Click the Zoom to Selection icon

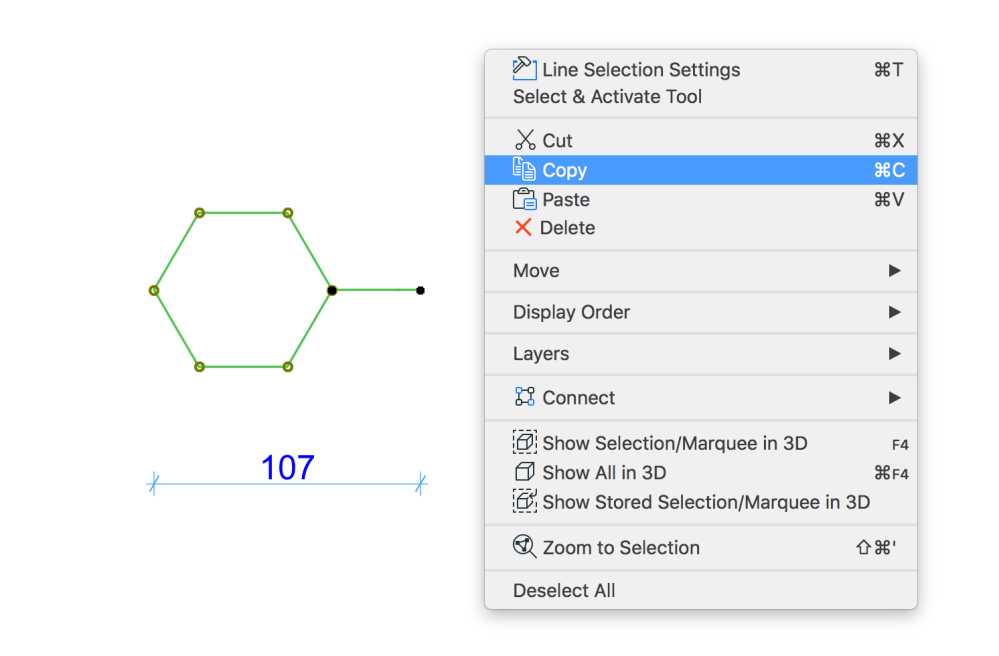point(525,546)
